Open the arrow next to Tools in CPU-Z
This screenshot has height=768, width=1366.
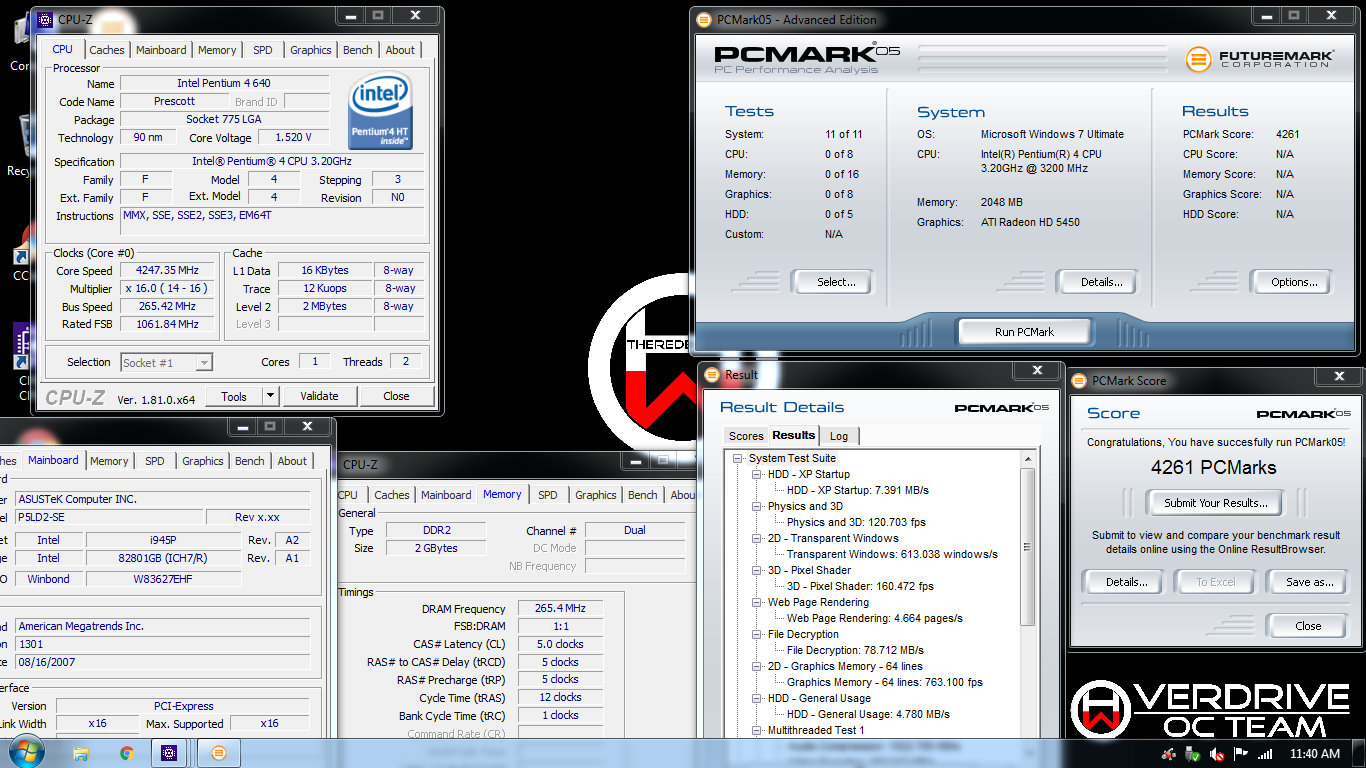click(x=270, y=396)
